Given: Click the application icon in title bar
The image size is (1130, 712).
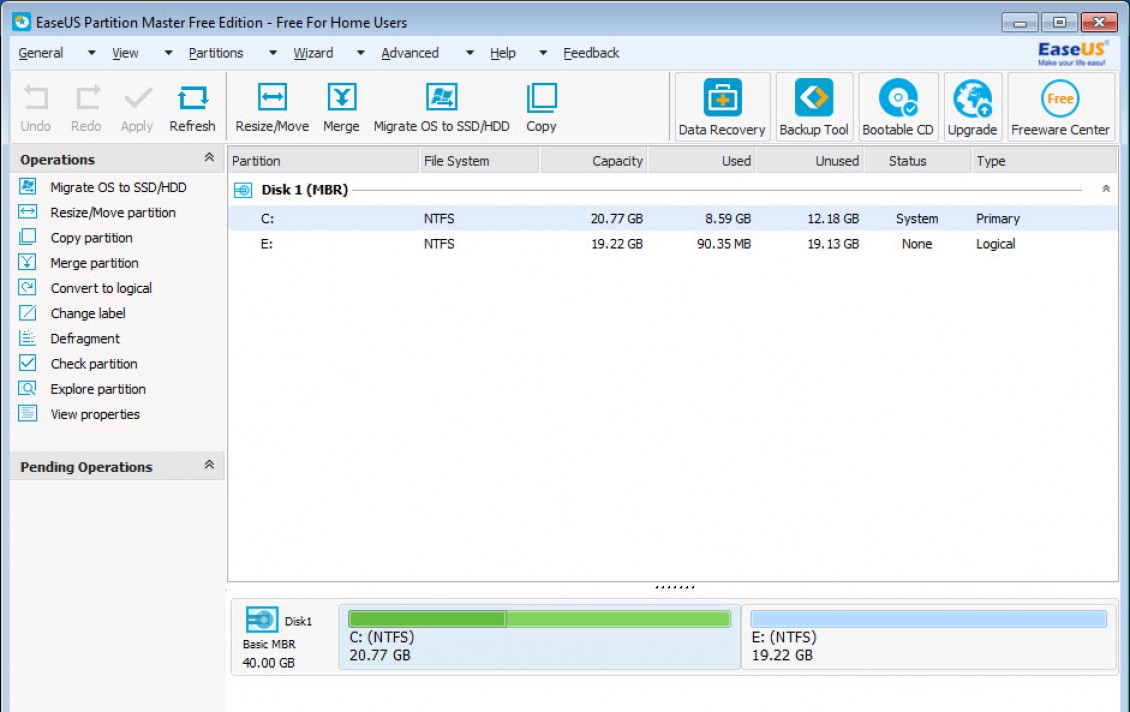Looking at the screenshot, I should tap(22, 22).
